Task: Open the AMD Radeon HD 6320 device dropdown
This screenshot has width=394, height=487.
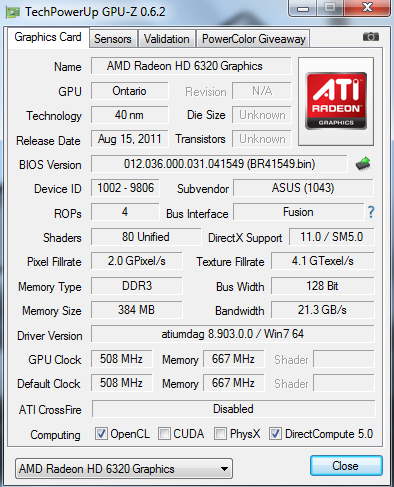Action: tap(124, 469)
